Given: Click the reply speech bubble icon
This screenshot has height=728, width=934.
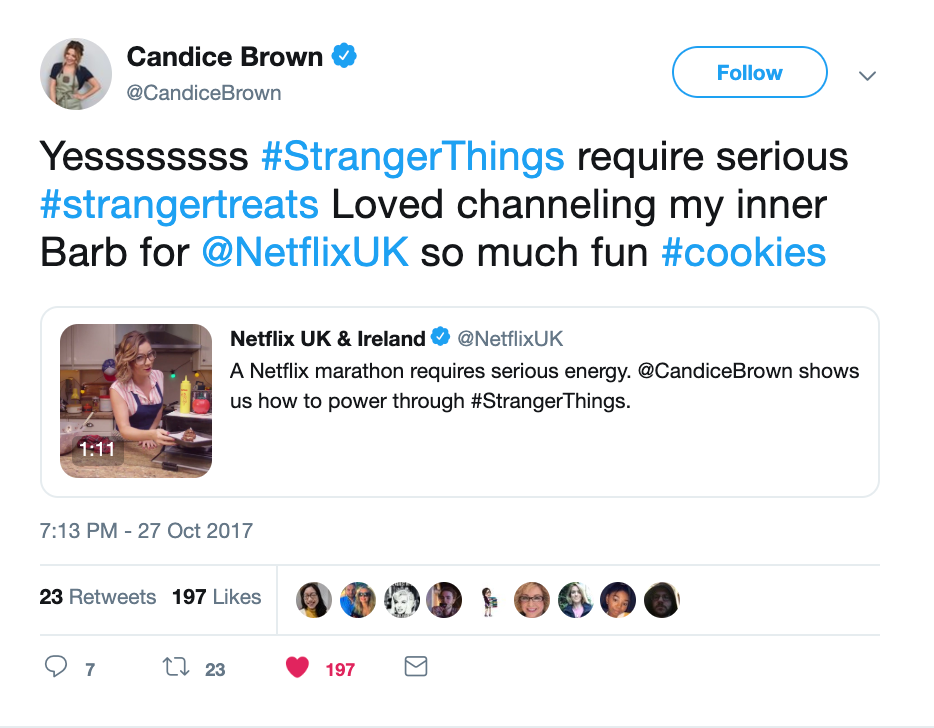Looking at the screenshot, I should coord(57,667).
